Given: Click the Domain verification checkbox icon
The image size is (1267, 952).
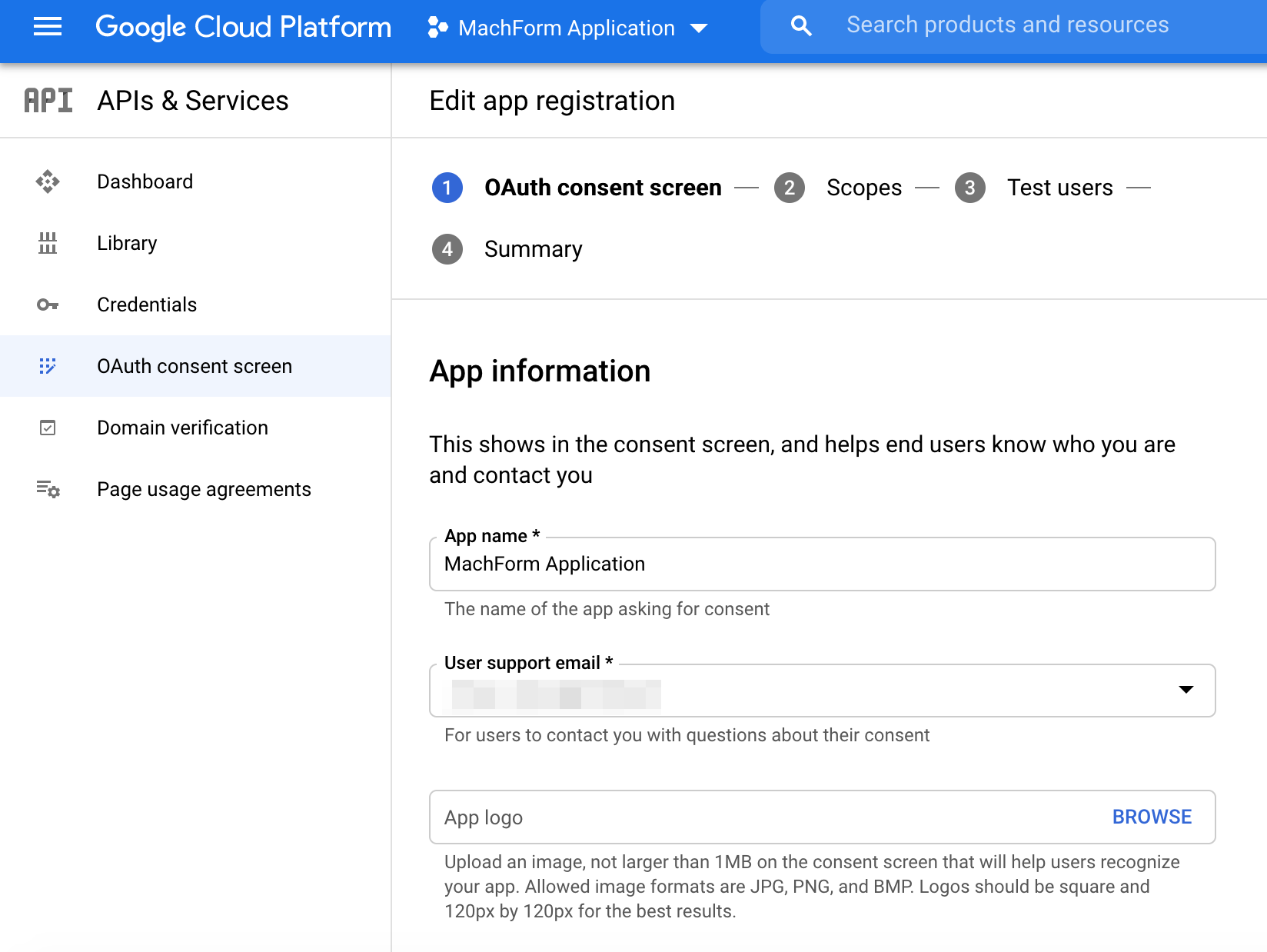Looking at the screenshot, I should coord(48,428).
